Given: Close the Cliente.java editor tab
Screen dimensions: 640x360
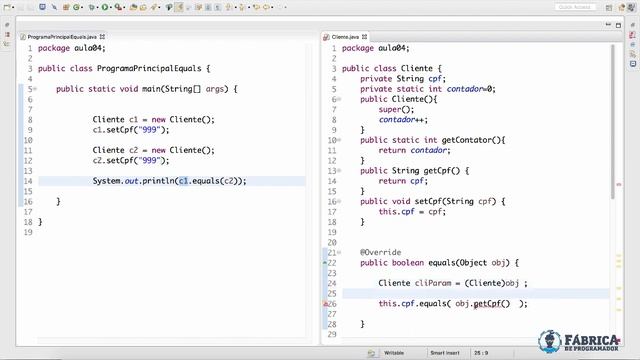Looking at the screenshot, I should coord(364,37).
